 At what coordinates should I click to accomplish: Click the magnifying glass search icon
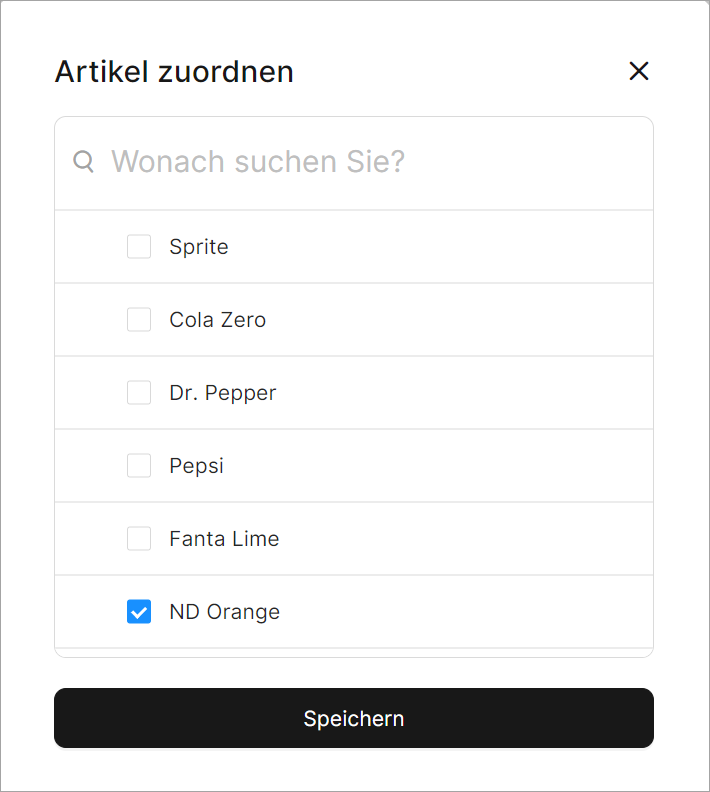click(x=84, y=161)
